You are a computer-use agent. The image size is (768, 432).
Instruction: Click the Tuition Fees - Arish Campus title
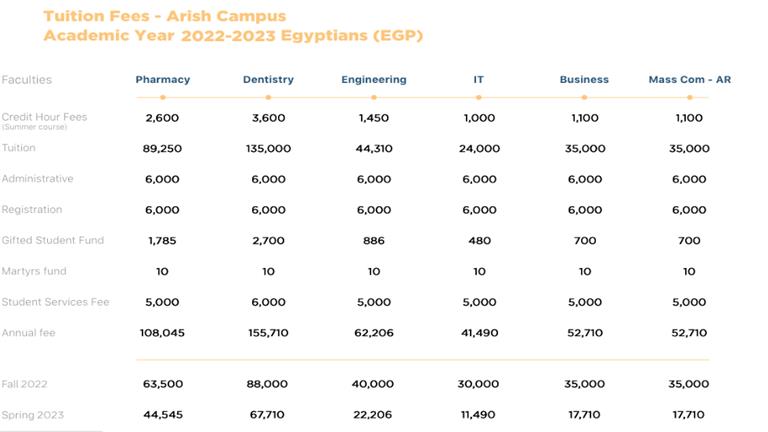point(165,16)
